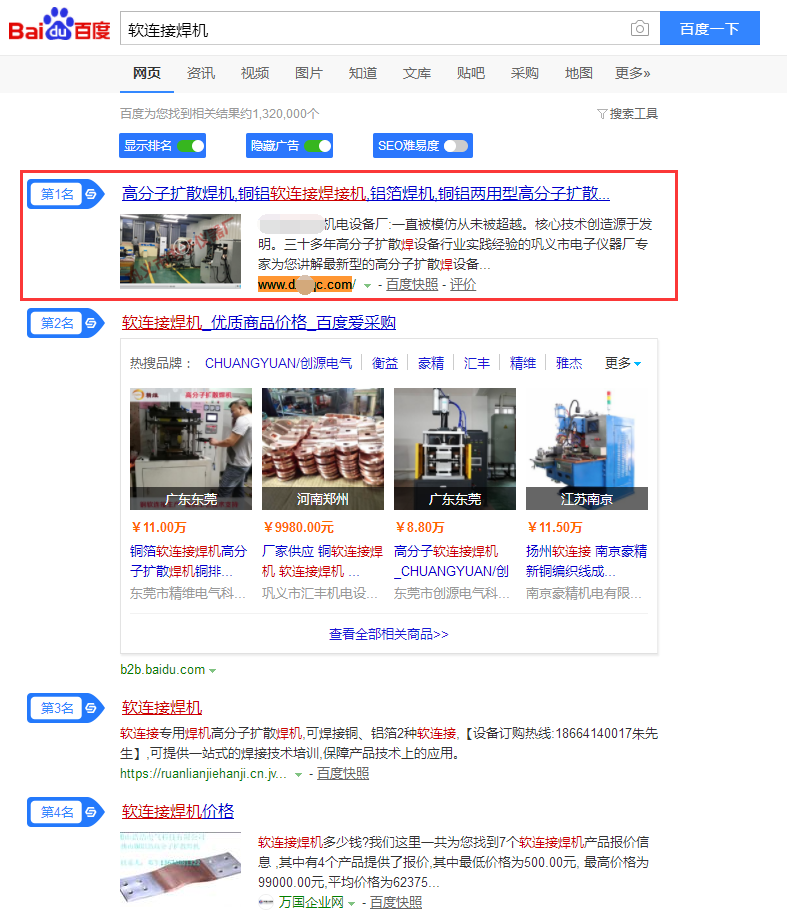The image size is (787, 920).
Task: Click price ¥11.50万
Action: [554, 527]
